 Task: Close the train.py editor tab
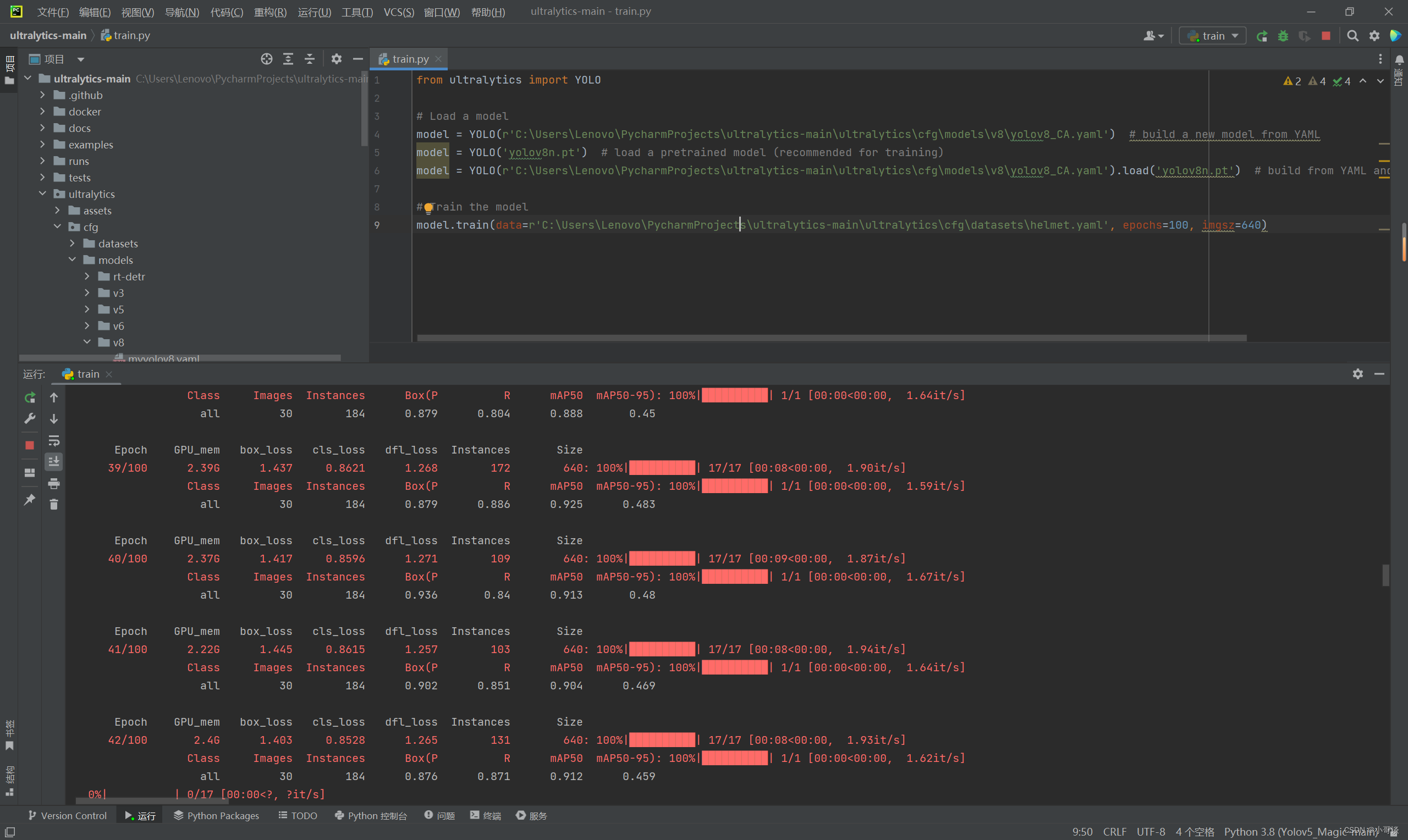pos(438,59)
